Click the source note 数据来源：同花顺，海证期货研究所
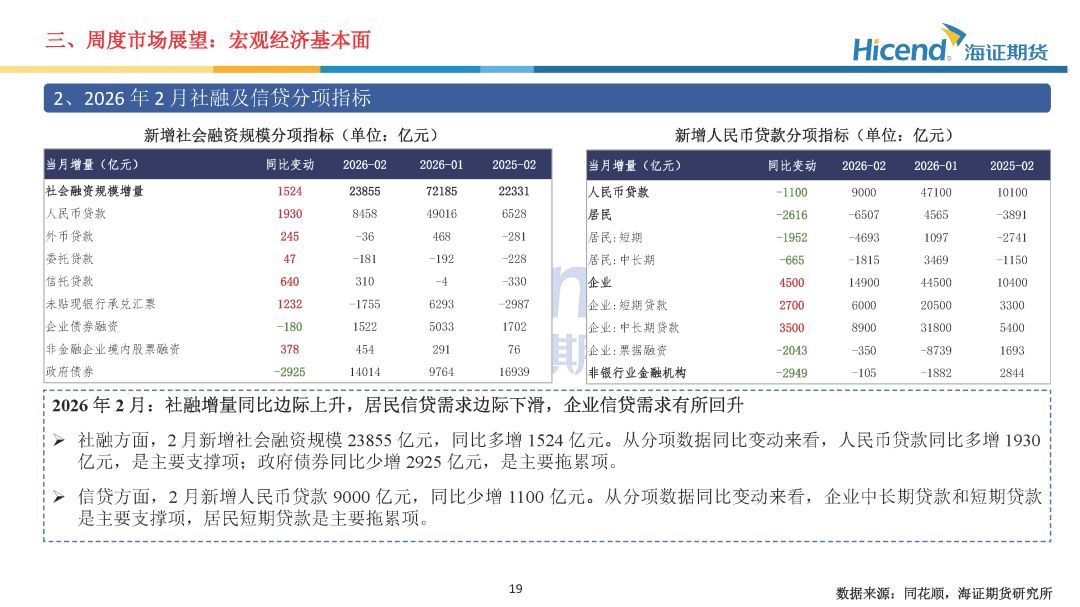Viewport: 1080px width, 607px height. [x=944, y=593]
